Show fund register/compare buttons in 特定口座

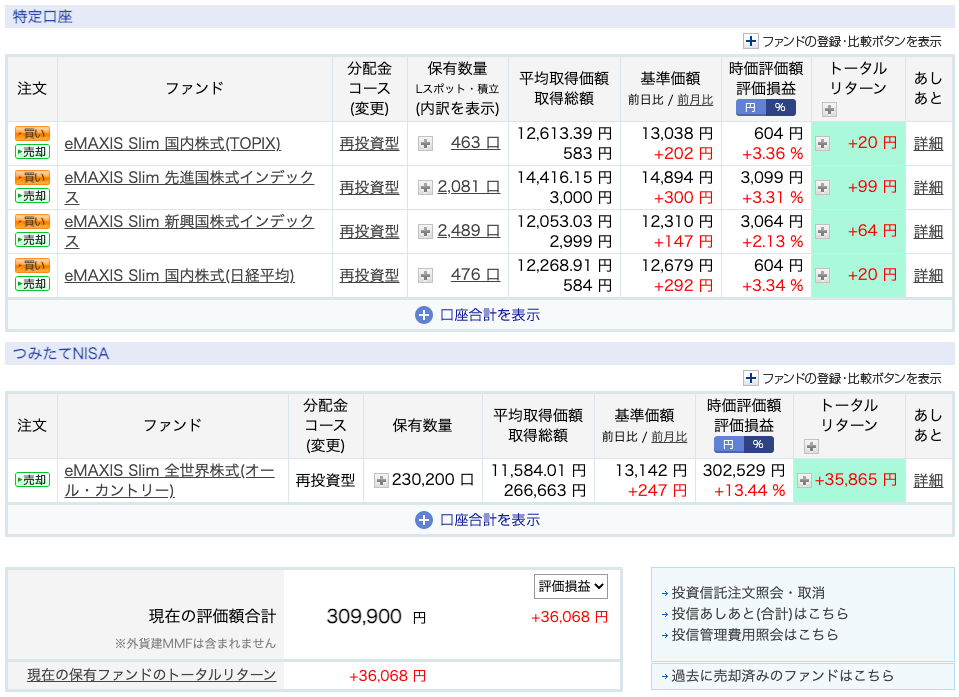pyautogui.click(x=842, y=42)
